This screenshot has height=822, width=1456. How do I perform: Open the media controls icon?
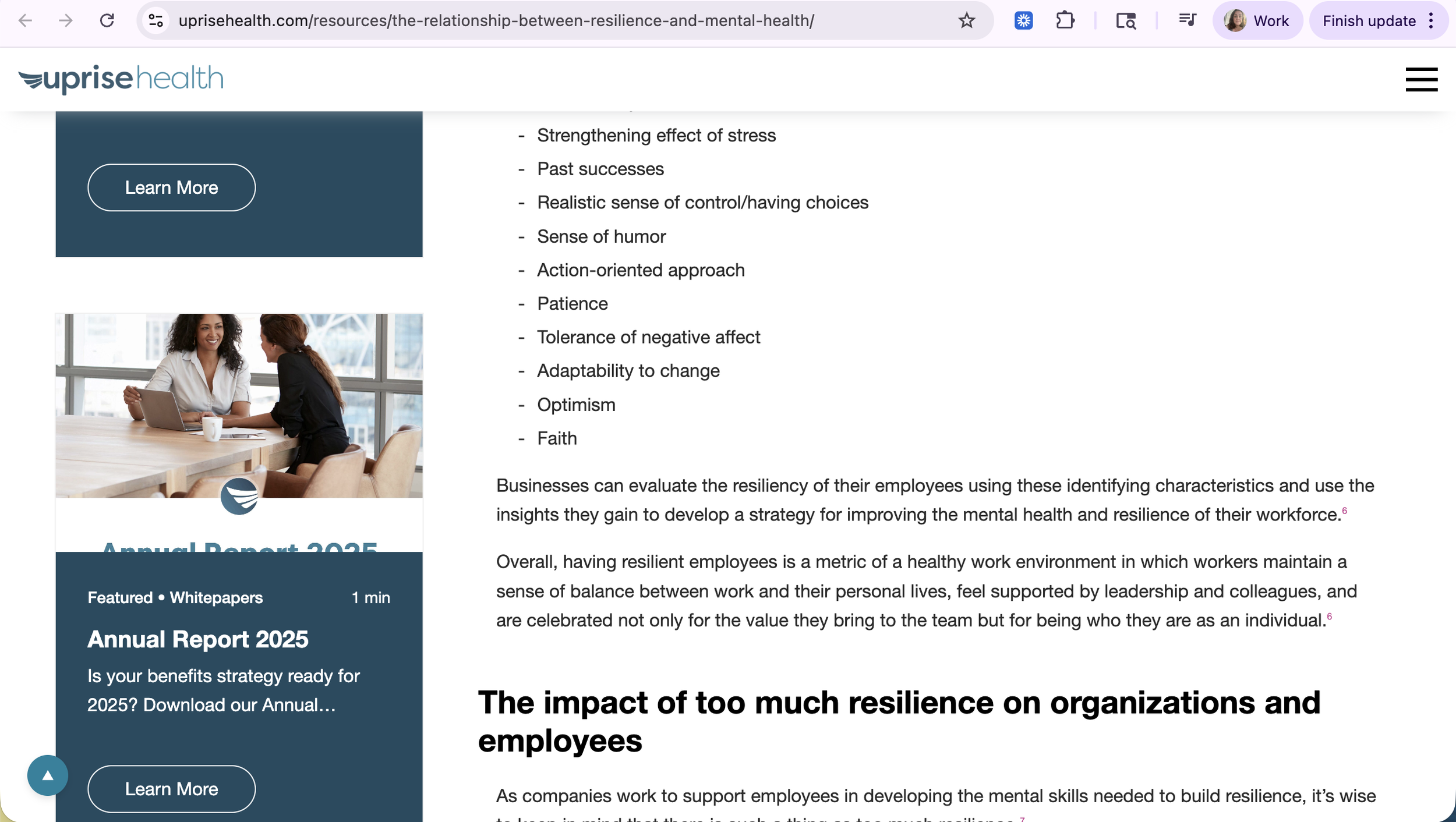point(1186,21)
